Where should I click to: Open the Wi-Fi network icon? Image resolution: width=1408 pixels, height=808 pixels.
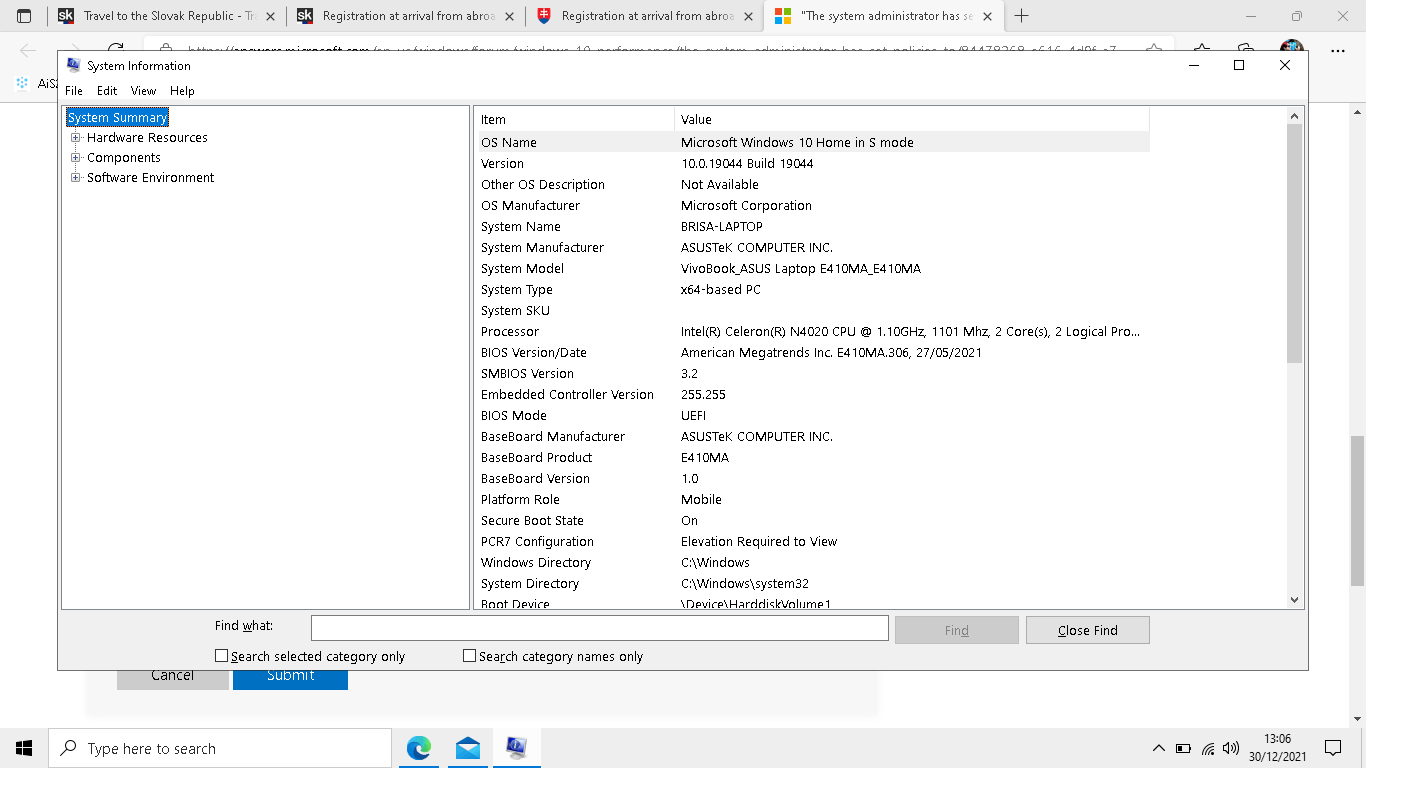click(x=1208, y=748)
